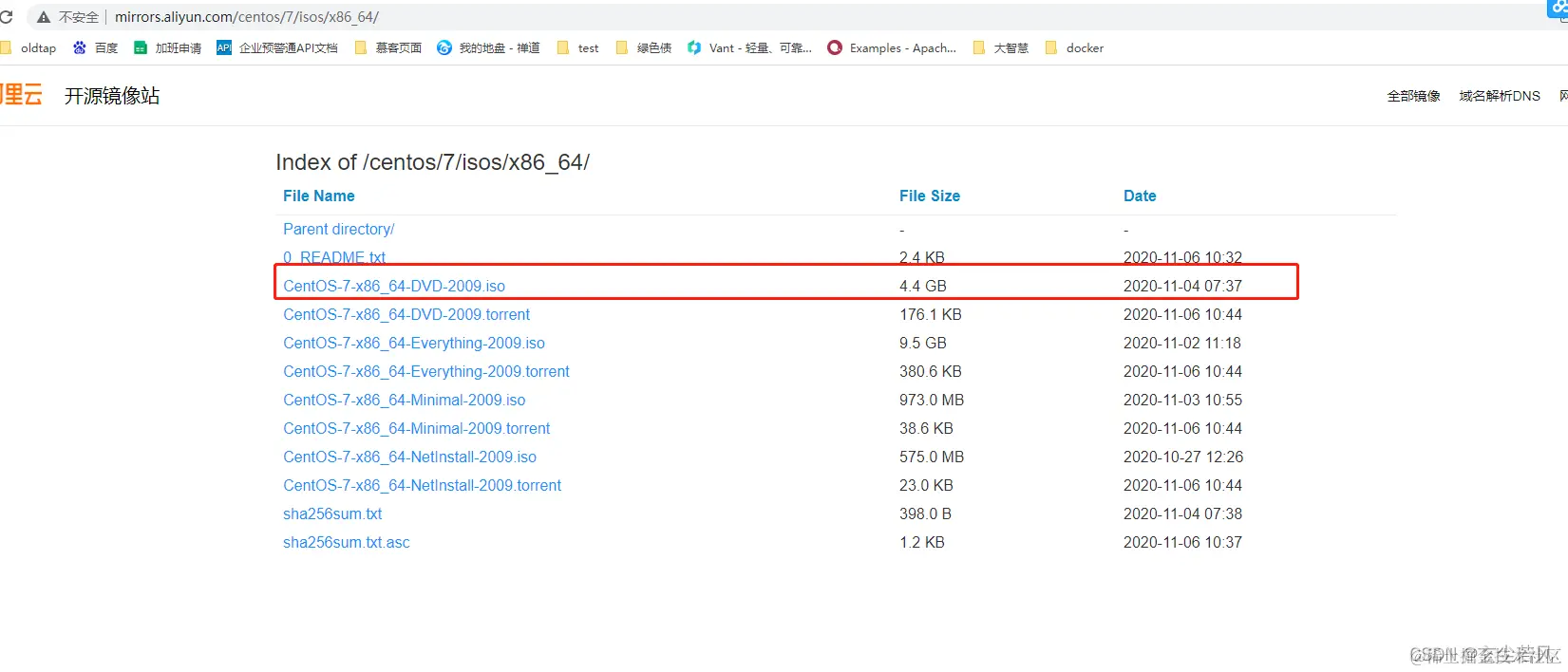Open the docker bookmark folder
The width and height of the screenshot is (1568, 672).
pyautogui.click(x=1074, y=47)
